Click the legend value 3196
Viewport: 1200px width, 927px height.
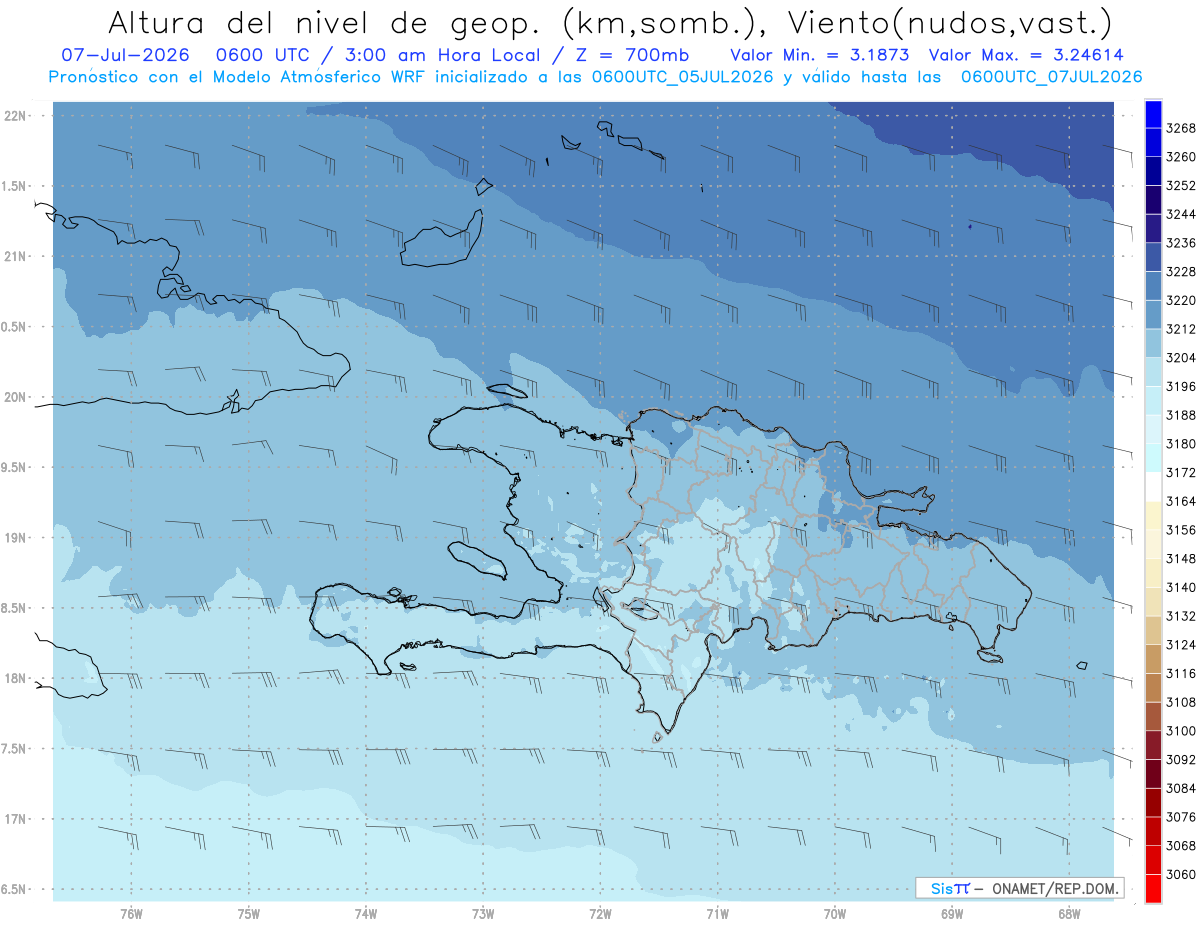(1180, 386)
